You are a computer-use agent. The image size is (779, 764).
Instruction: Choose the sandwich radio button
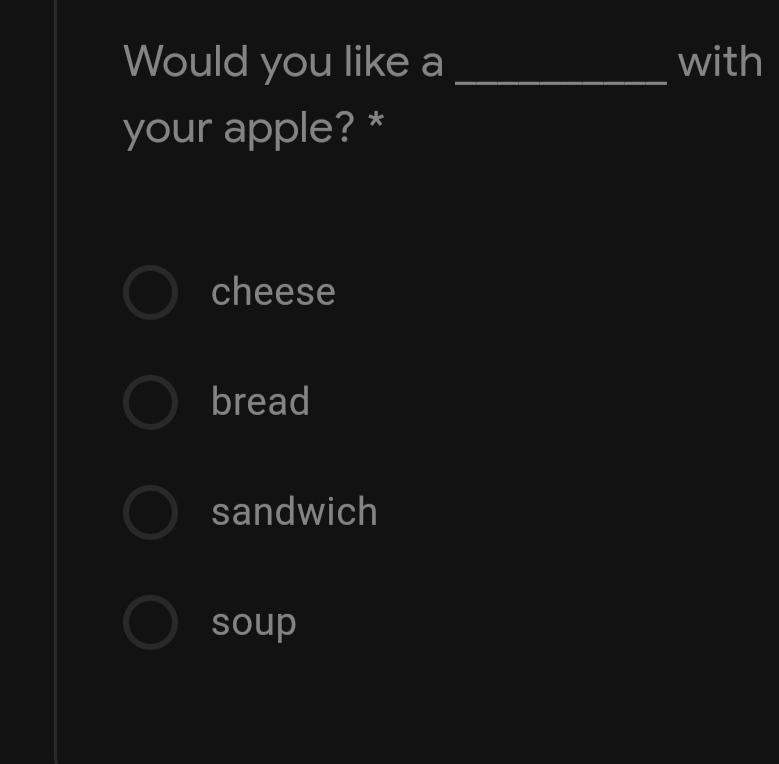[x=150, y=512]
